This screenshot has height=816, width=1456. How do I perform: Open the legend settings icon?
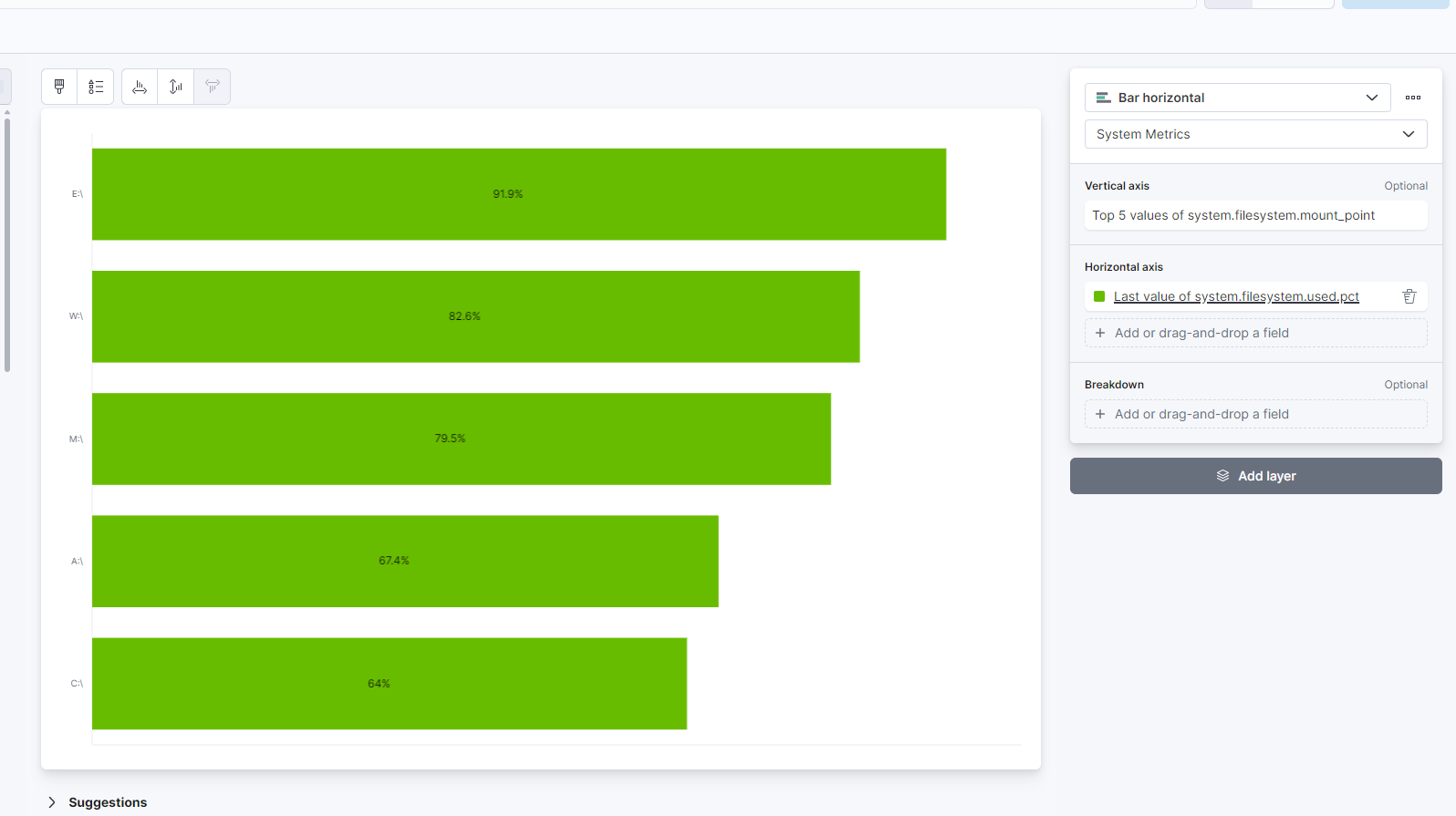click(96, 87)
